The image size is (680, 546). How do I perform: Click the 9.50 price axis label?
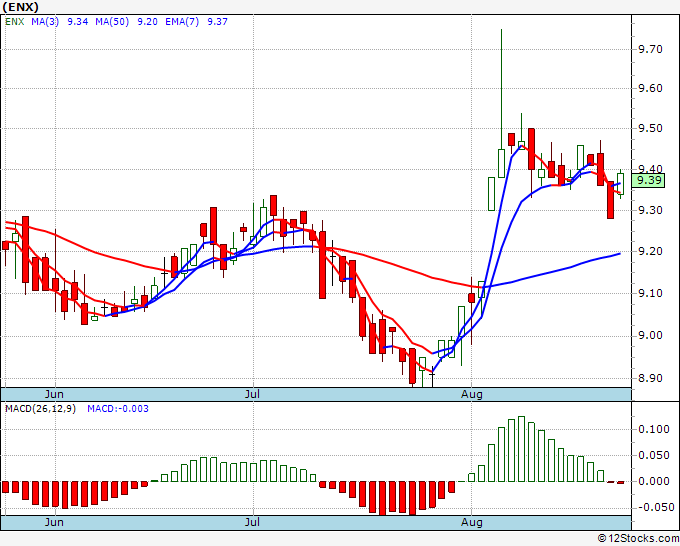pos(651,129)
